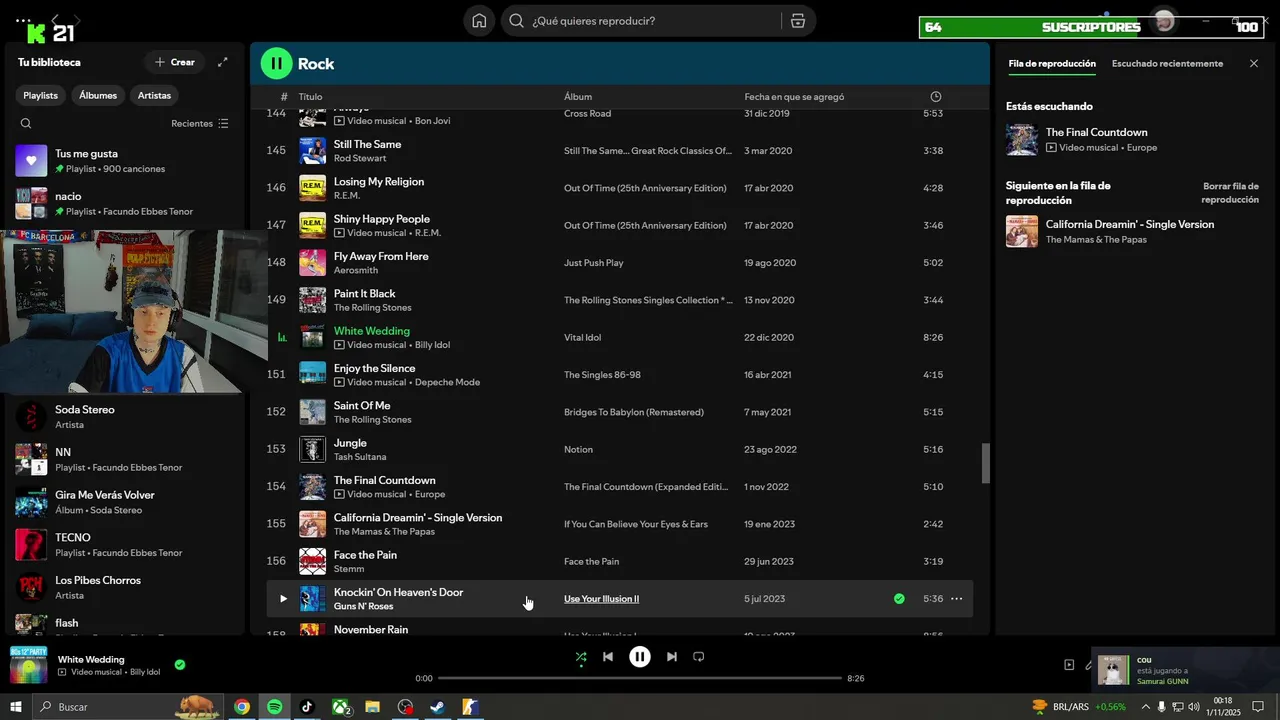Screen dimensions: 1280x720
Task: Toggle saved checkmark on Knockin' On Heaven's Door
Action: click(899, 599)
